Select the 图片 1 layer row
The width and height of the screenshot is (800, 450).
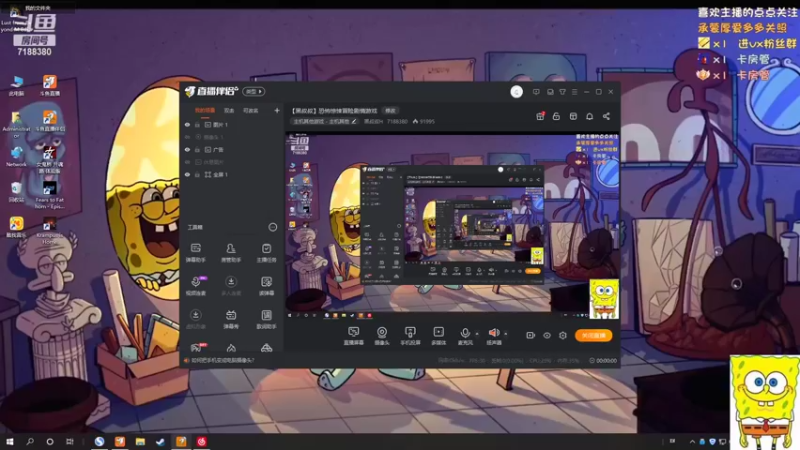pyautogui.click(x=232, y=124)
